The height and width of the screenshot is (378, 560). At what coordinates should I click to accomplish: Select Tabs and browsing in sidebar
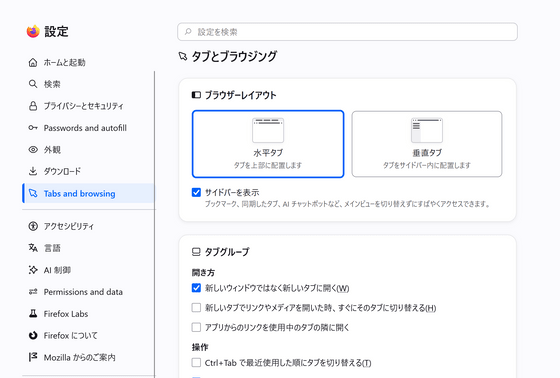pos(88,193)
